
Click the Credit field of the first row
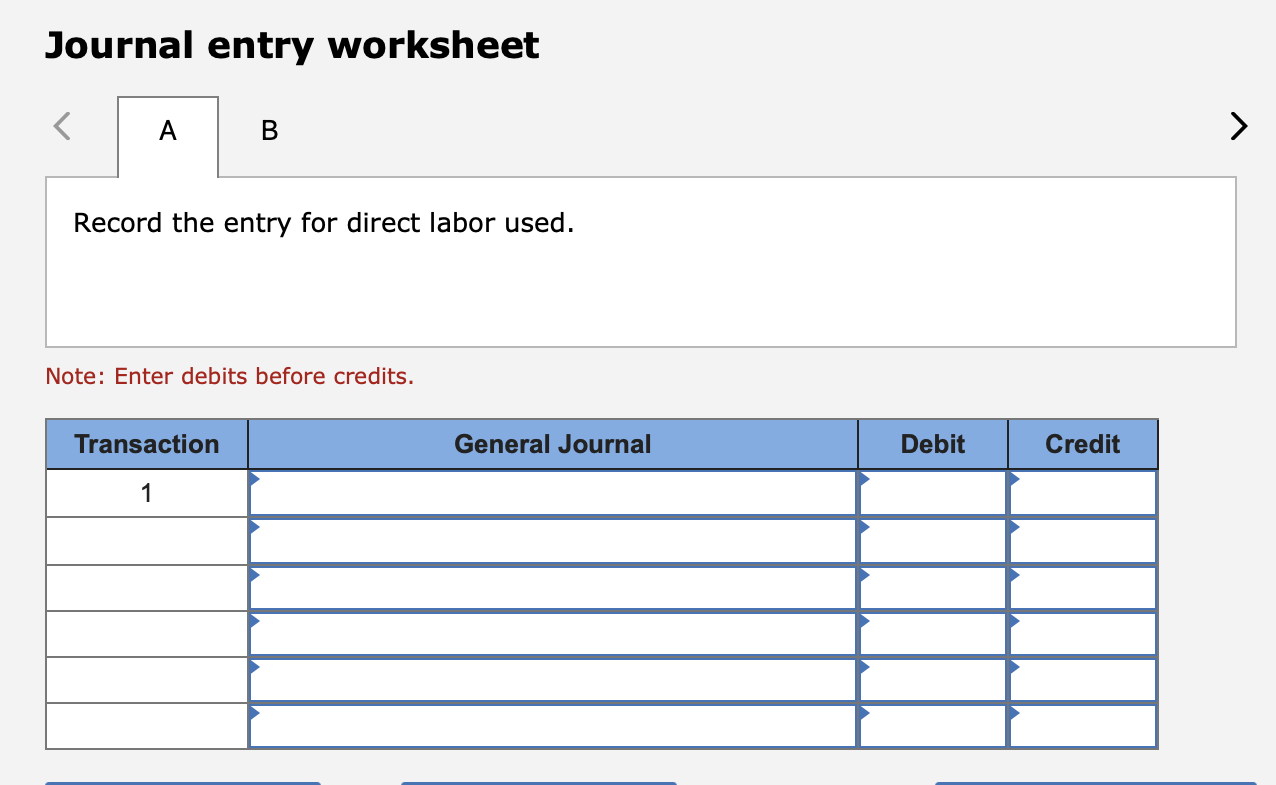tap(1085, 493)
